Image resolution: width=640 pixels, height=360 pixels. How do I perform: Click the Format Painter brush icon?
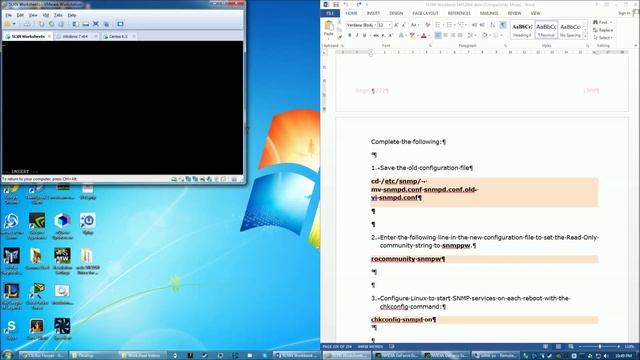339,37
